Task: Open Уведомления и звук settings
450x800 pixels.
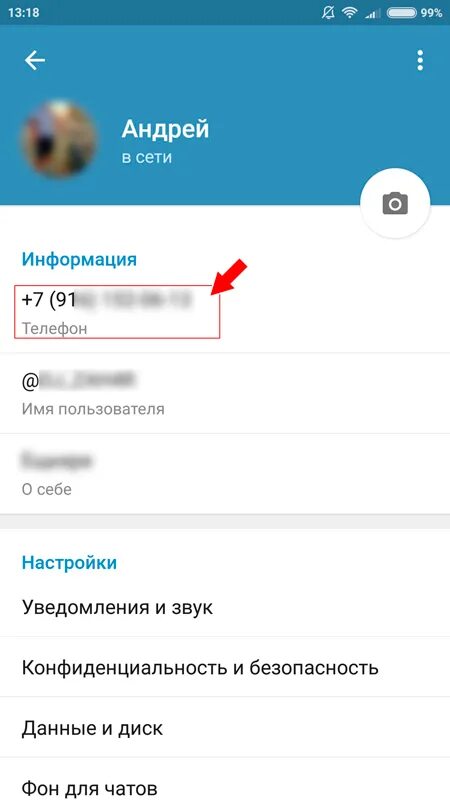Action: click(x=225, y=608)
